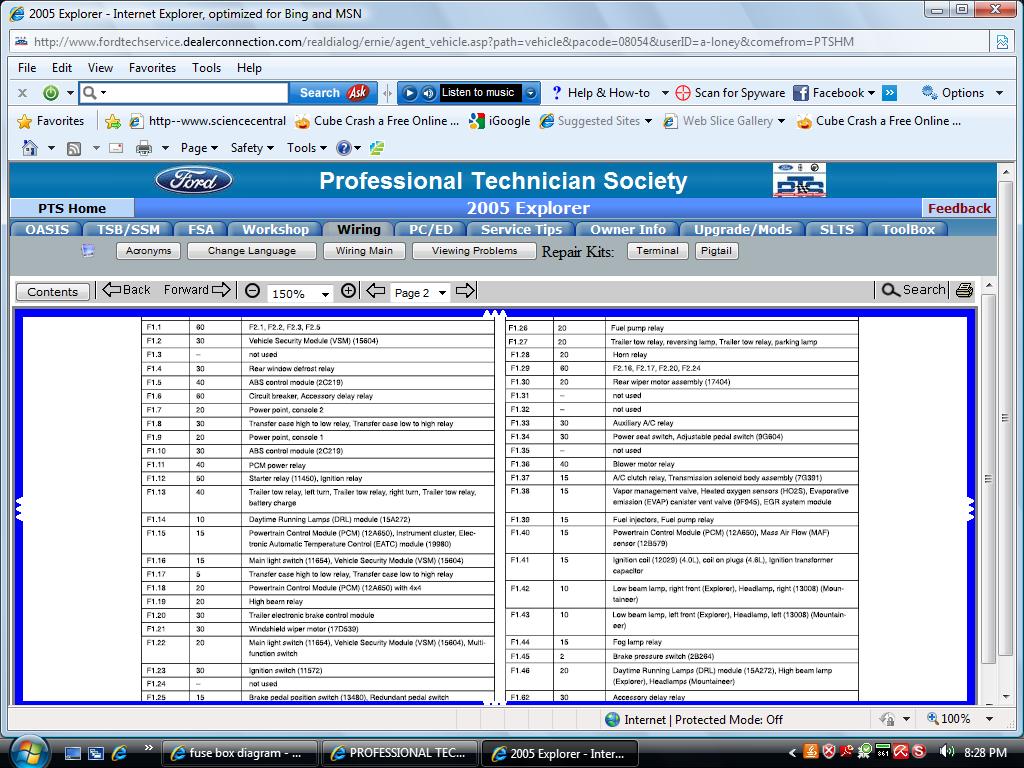The image size is (1024, 768).
Task: Click the Acronyms button
Action: click(148, 251)
